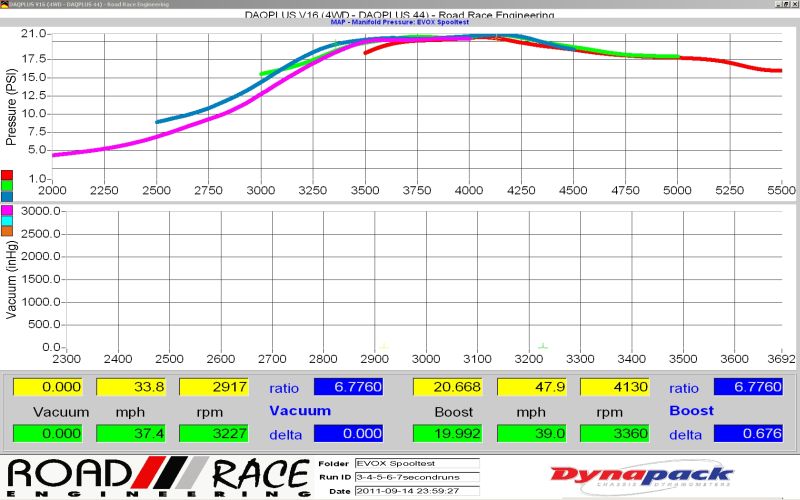
Task: Pick the blue run color swatch
Action: (7, 197)
